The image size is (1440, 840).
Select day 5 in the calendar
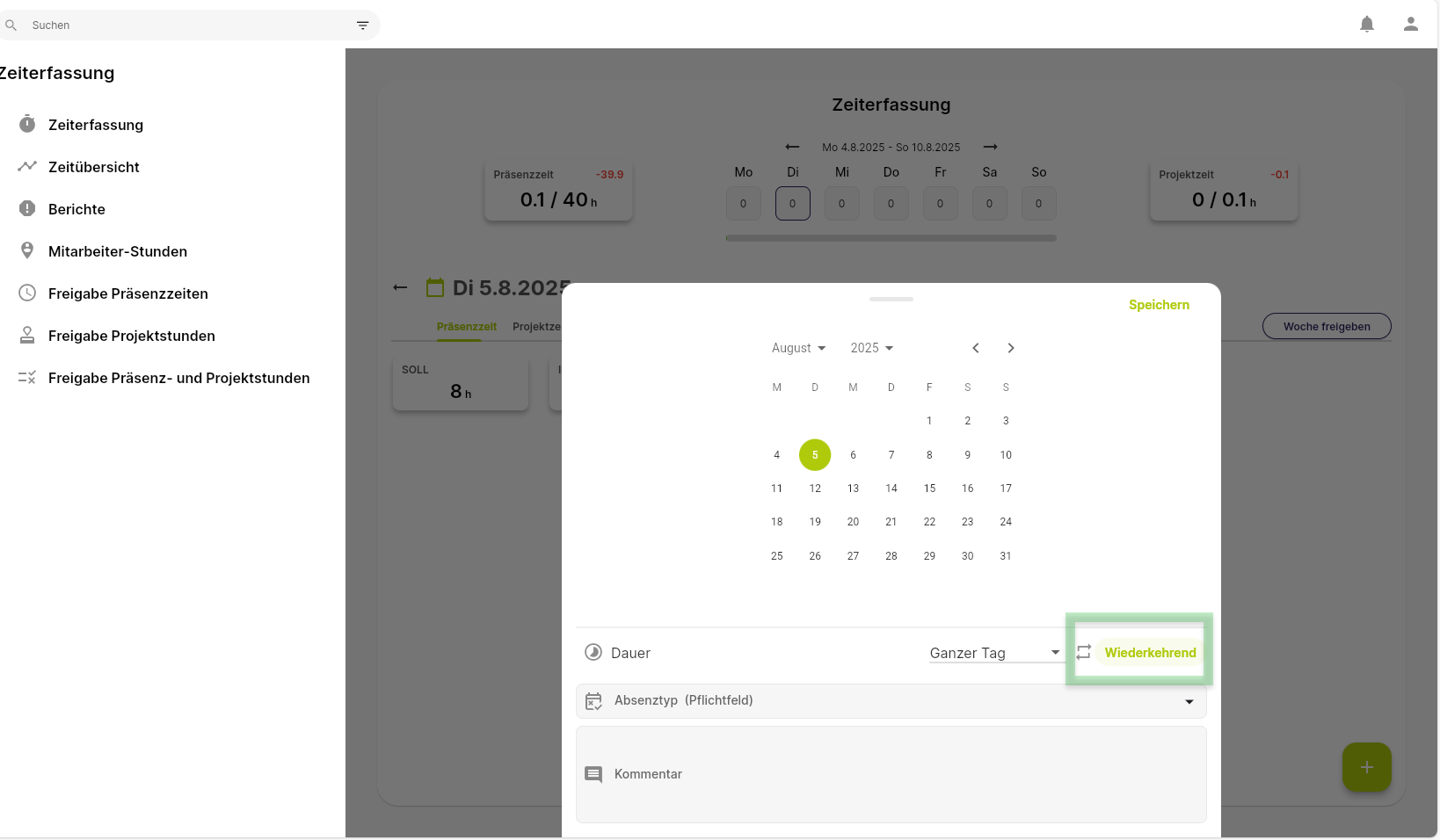815,455
